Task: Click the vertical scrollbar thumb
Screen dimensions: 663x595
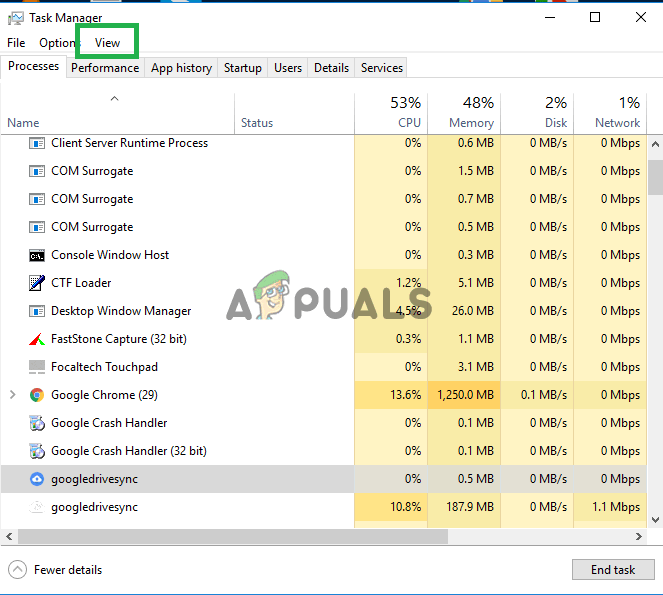Action: (x=655, y=177)
